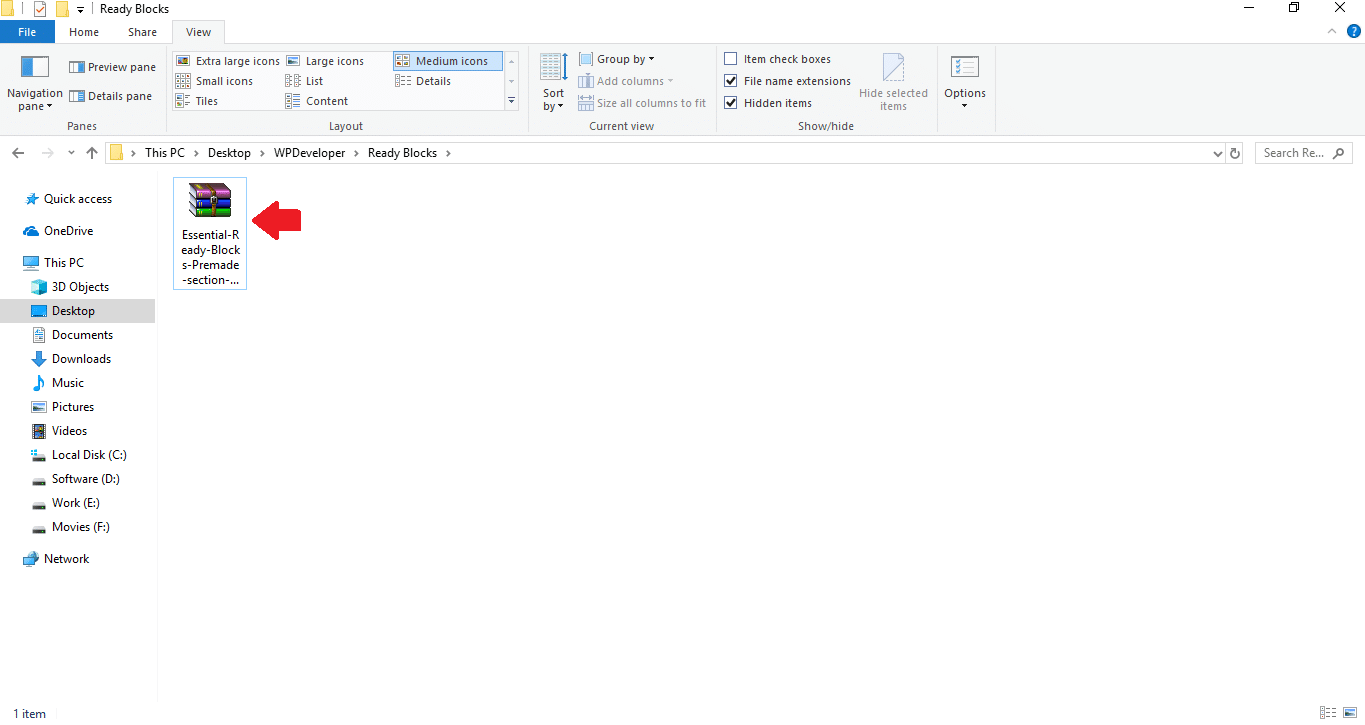The image size is (1365, 725).
Task: Open the Sort by menu
Action: (554, 84)
